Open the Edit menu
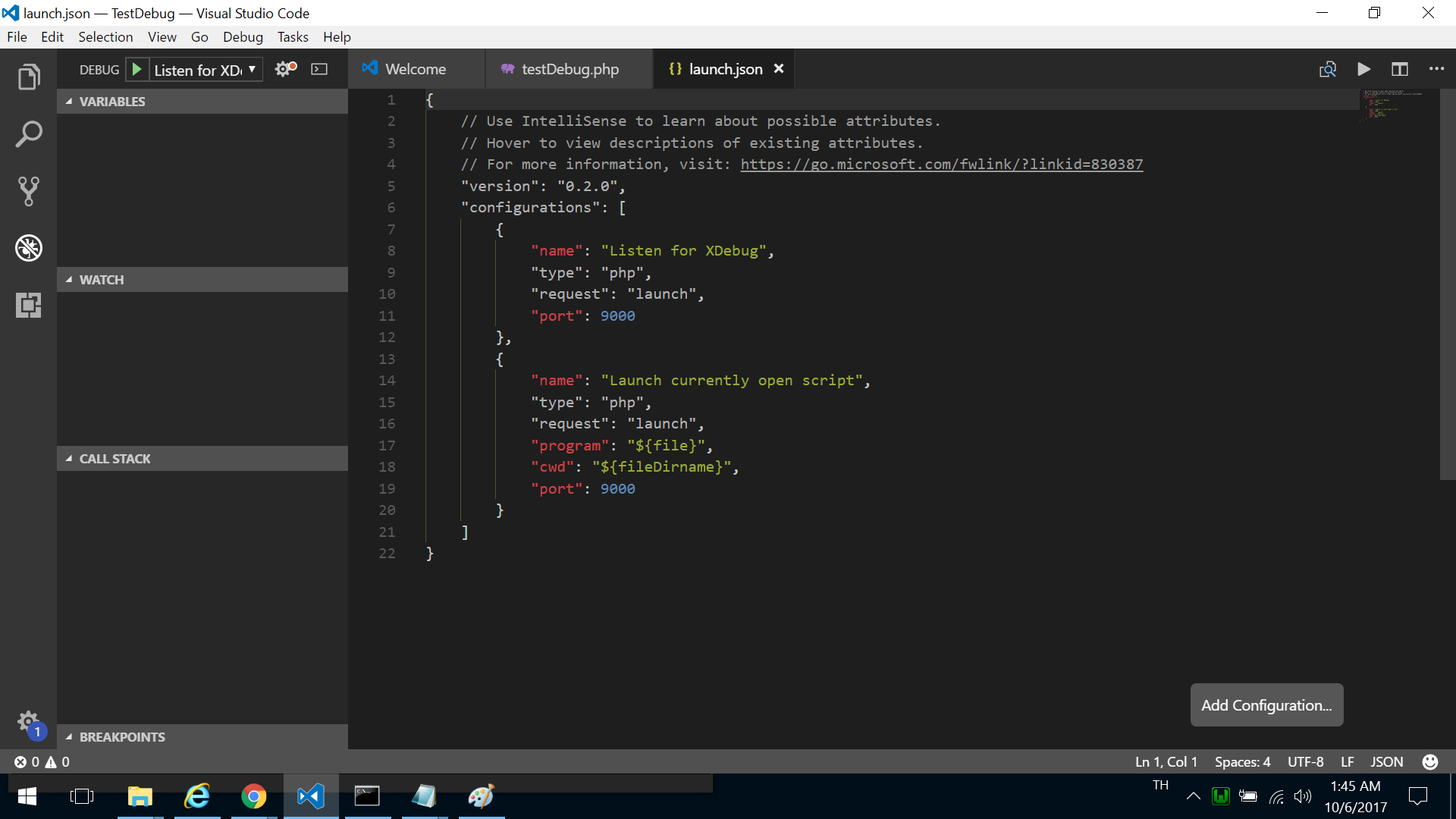The height and width of the screenshot is (819, 1456). [52, 37]
